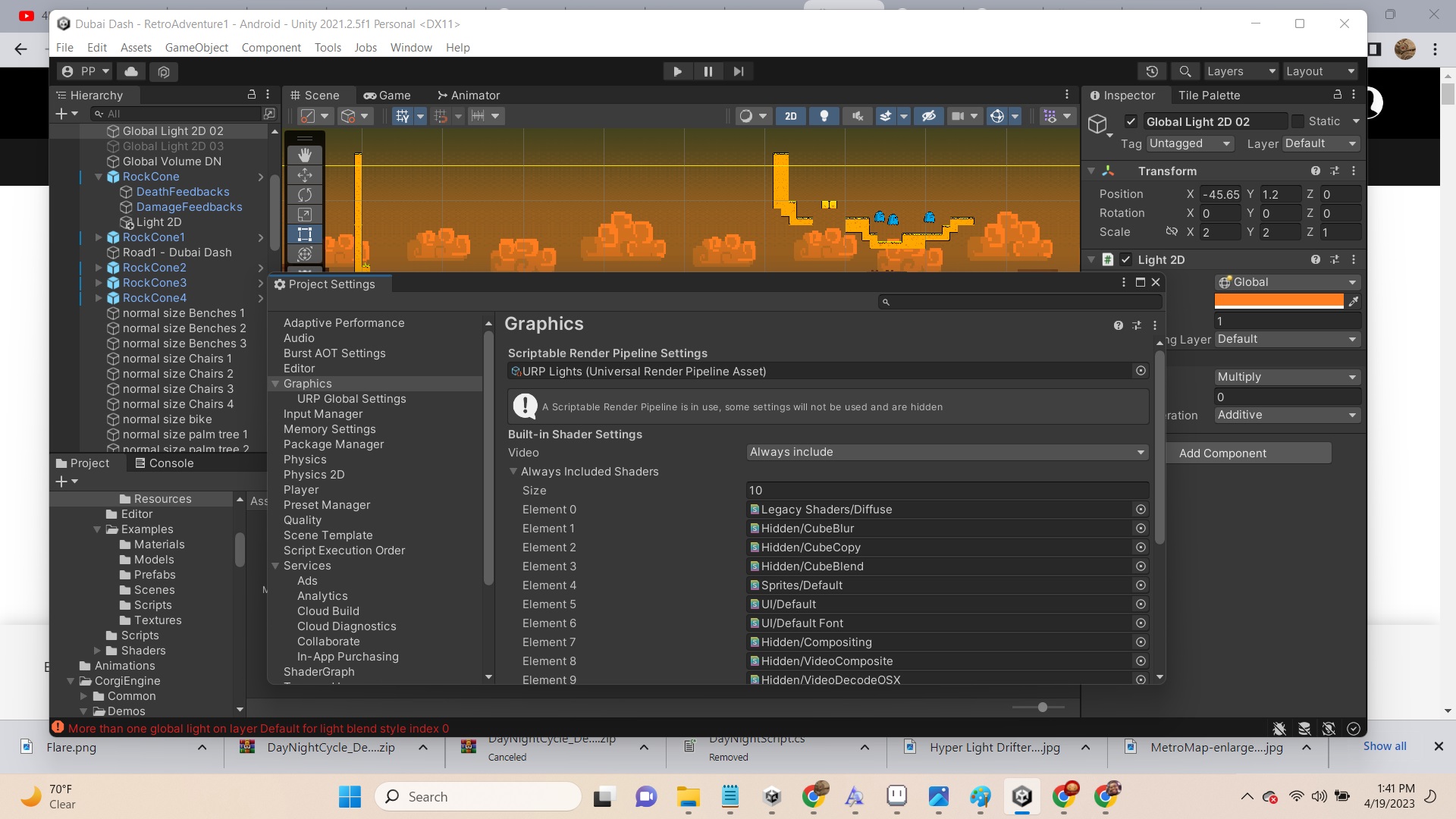The height and width of the screenshot is (819, 1456).
Task: Click the object picker for URP Lights asset
Action: (x=1141, y=371)
